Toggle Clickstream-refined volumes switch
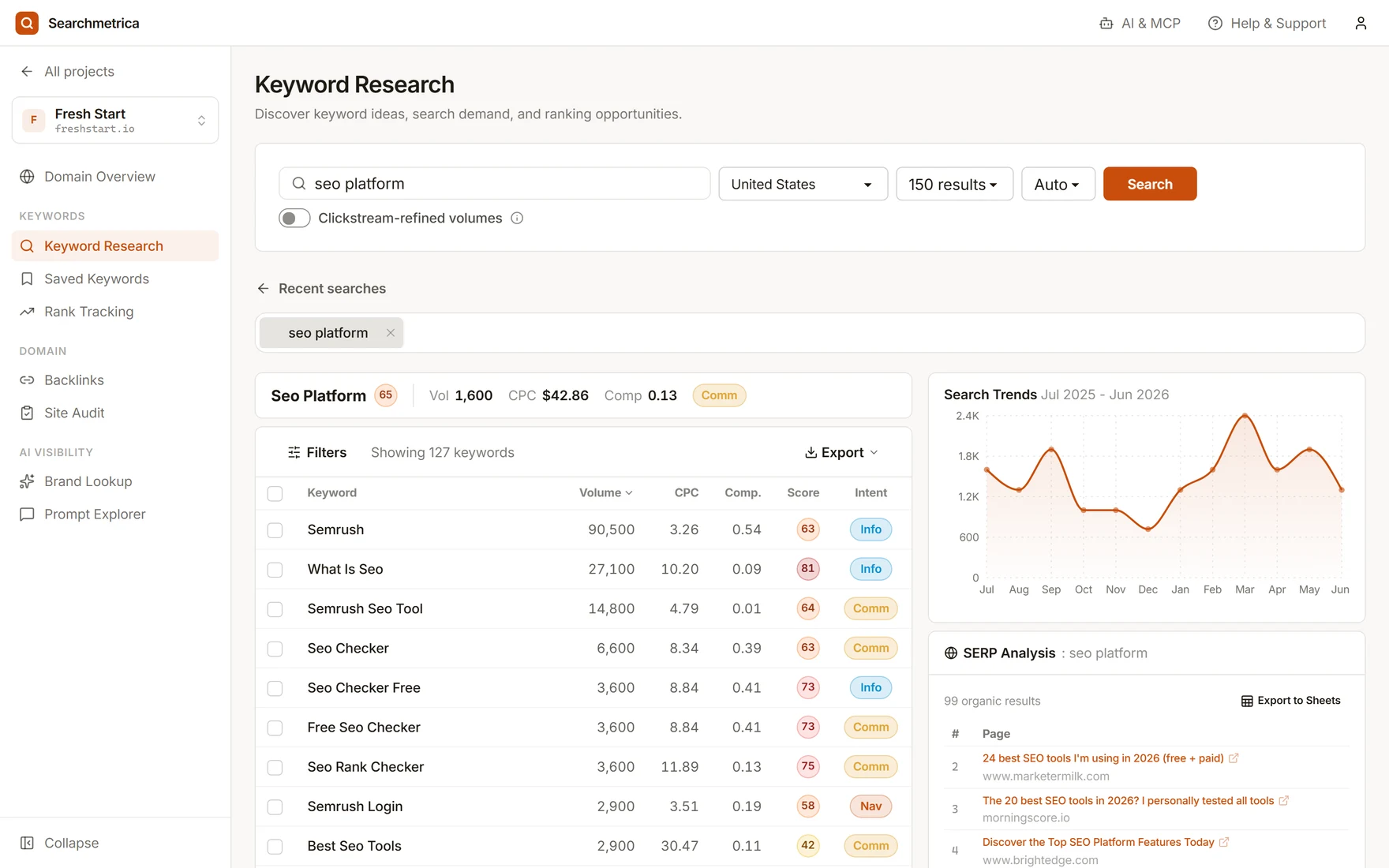Viewport: 1389px width, 868px height. tap(294, 219)
